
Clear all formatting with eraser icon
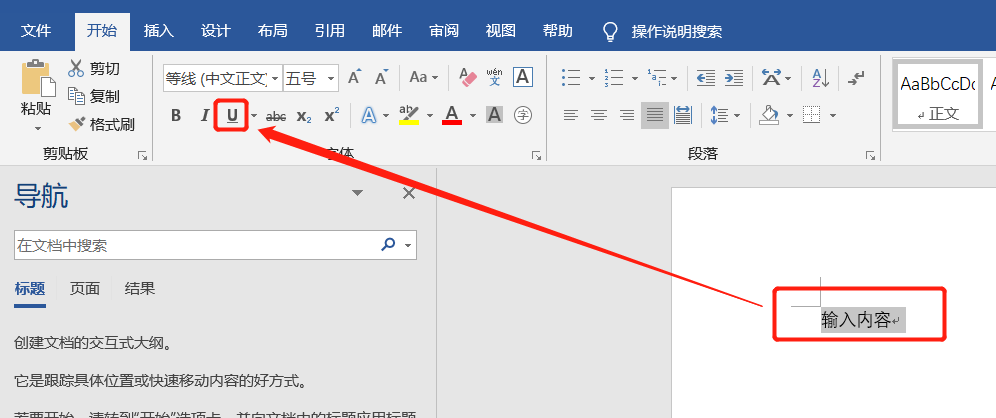468,78
